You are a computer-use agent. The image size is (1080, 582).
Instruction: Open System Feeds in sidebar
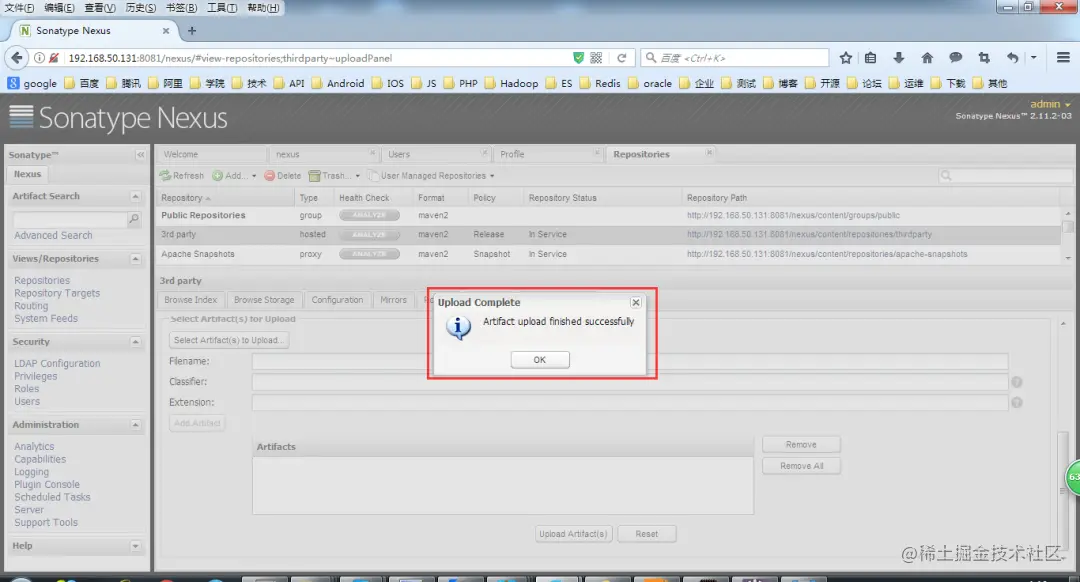click(x=46, y=319)
